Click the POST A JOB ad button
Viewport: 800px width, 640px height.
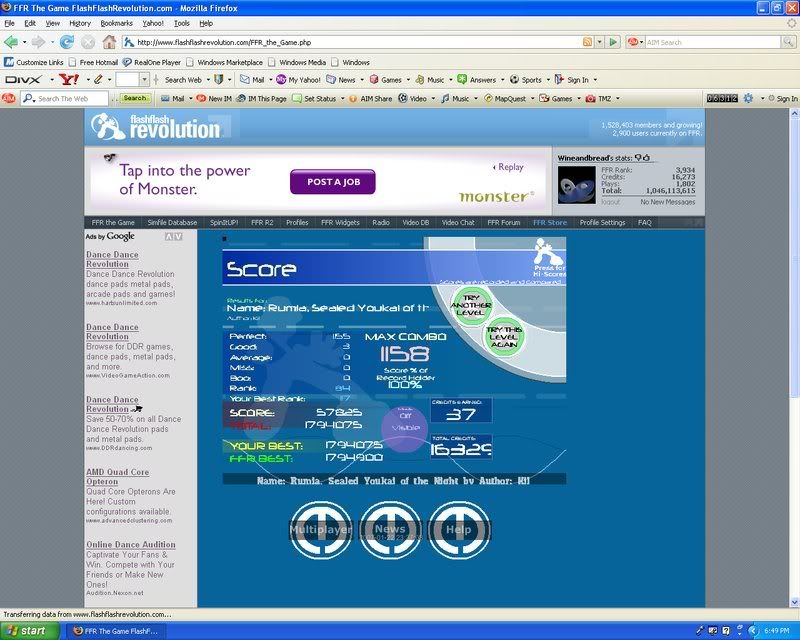tap(332, 182)
